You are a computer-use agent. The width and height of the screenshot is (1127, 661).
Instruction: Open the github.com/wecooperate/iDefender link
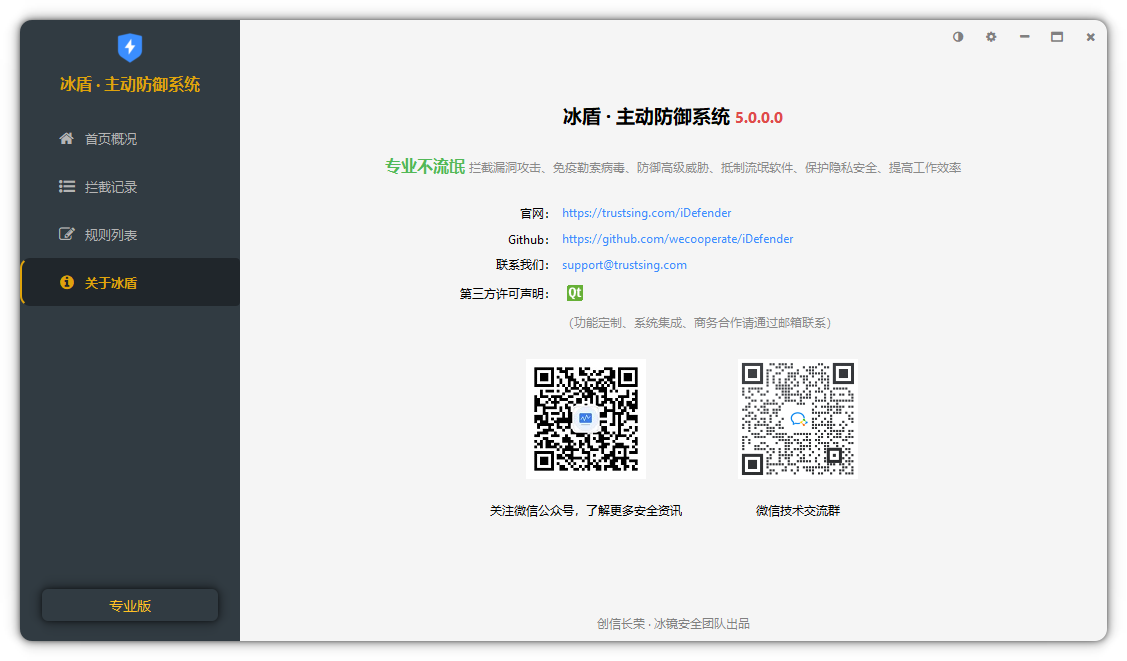(677, 239)
